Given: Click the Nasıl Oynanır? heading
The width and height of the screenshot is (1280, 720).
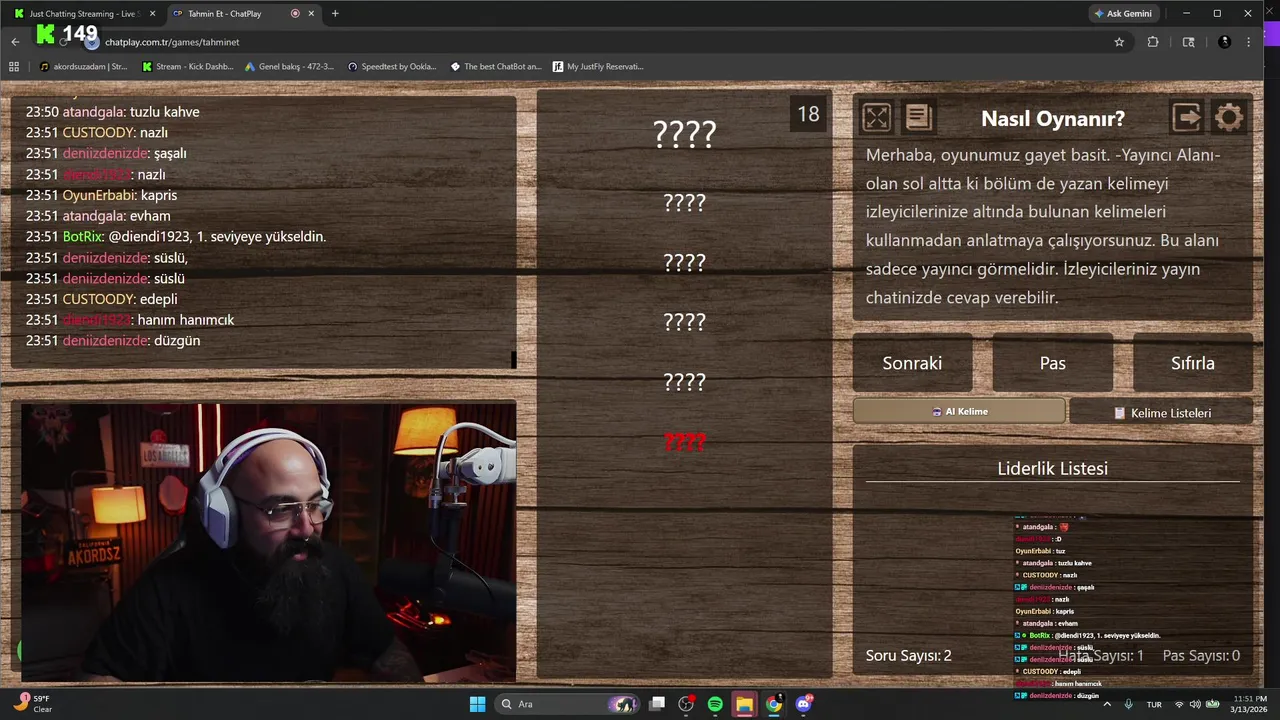Looking at the screenshot, I should (1053, 119).
